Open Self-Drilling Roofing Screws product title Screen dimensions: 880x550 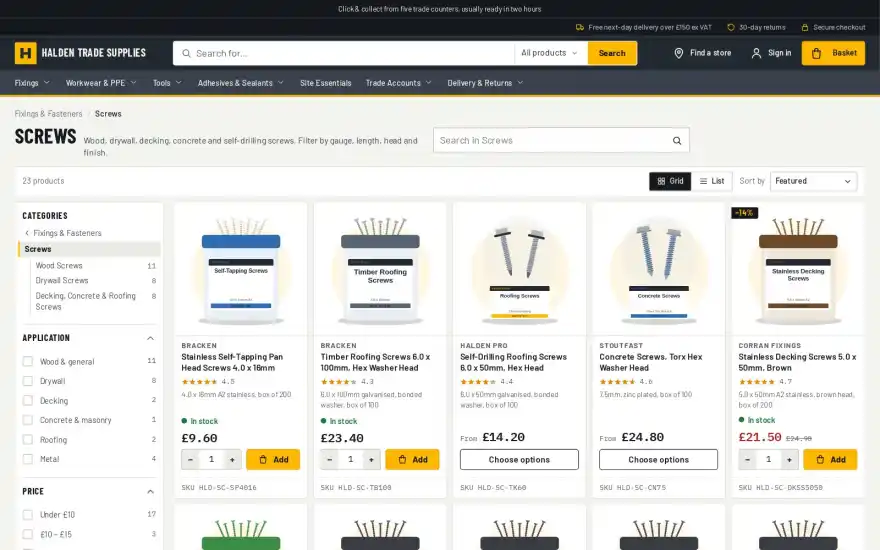514,363
